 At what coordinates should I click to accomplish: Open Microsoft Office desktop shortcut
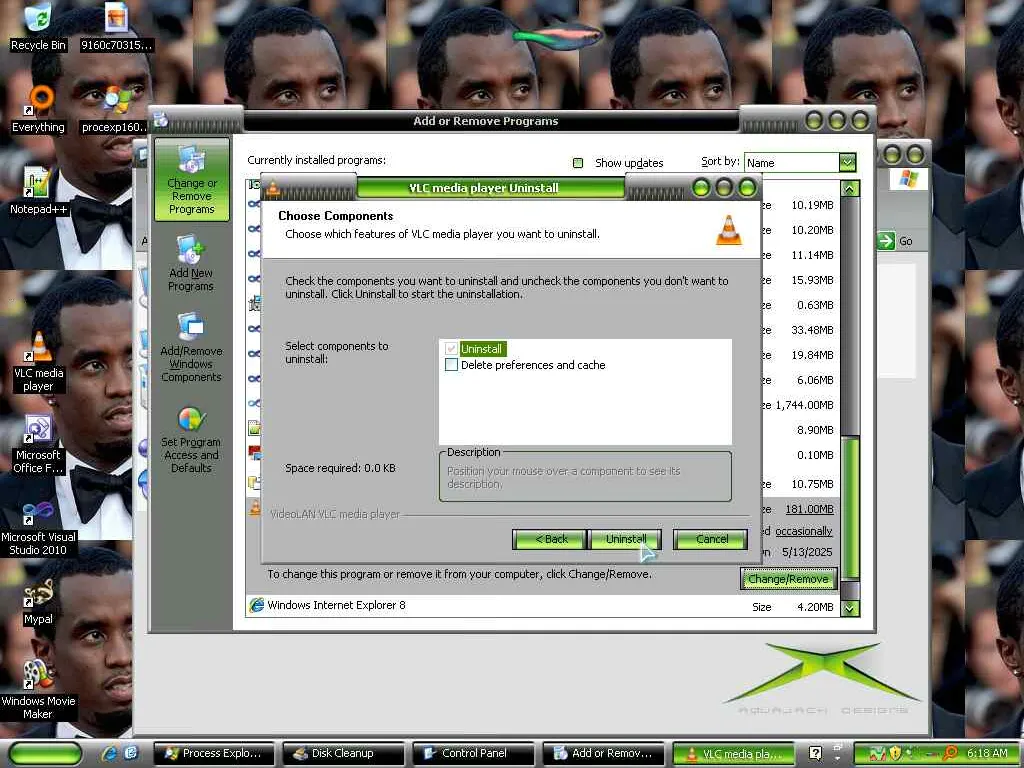click(38, 444)
